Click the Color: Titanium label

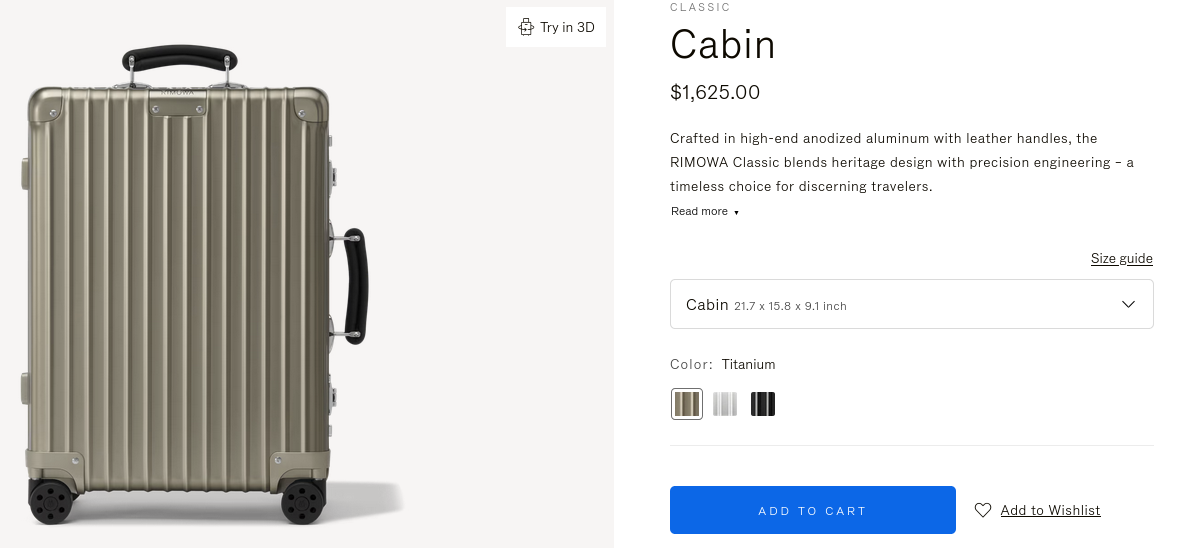click(x=722, y=364)
